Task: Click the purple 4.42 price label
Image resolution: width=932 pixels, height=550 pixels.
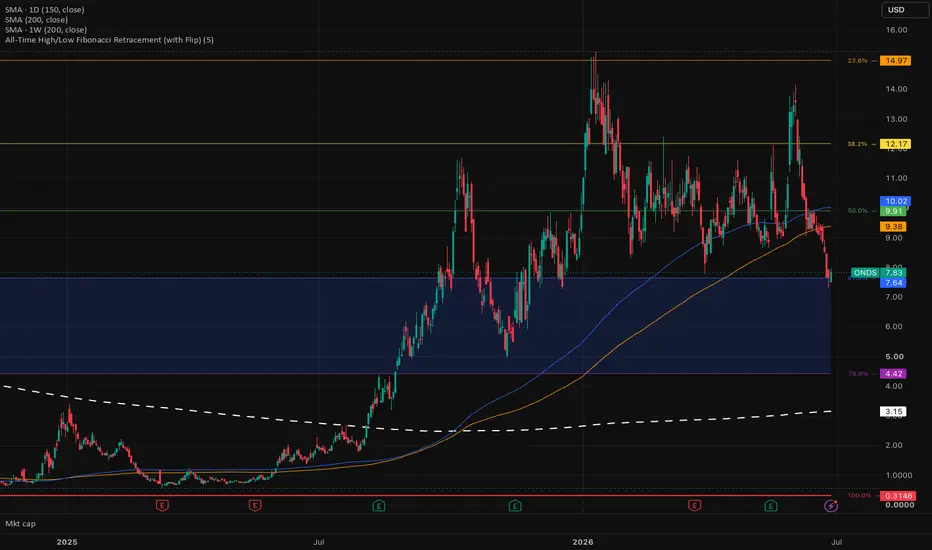Action: [x=893, y=374]
